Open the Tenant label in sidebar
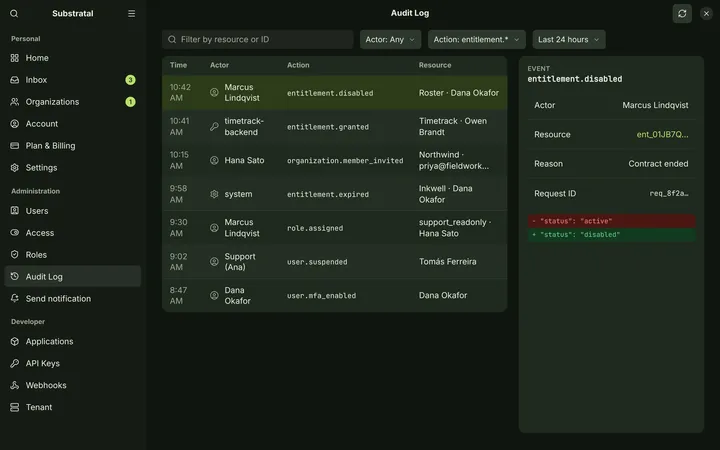This screenshot has height=450, width=720. (39, 407)
